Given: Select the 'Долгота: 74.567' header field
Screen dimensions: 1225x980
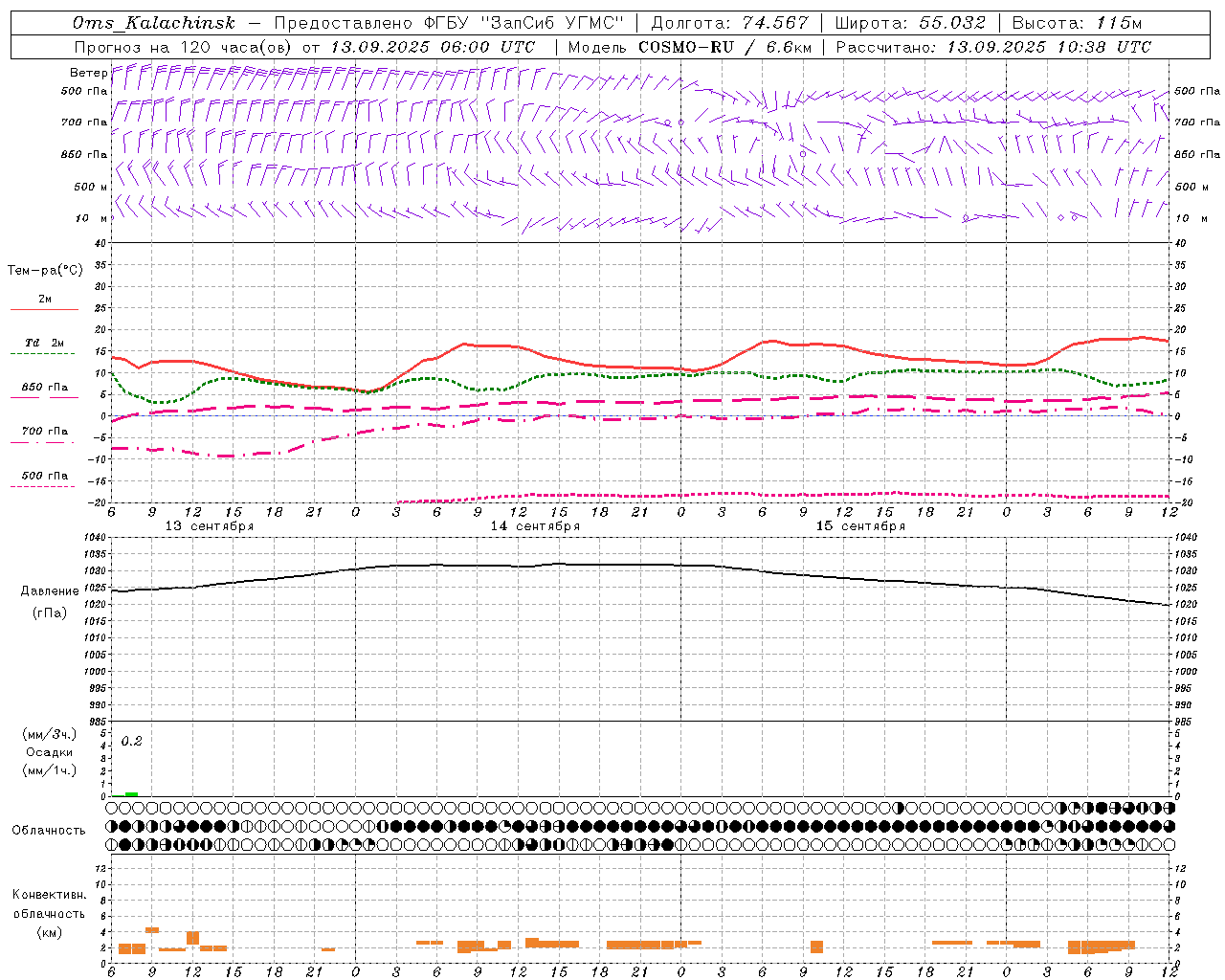Looking at the screenshot, I should tap(729, 23).
